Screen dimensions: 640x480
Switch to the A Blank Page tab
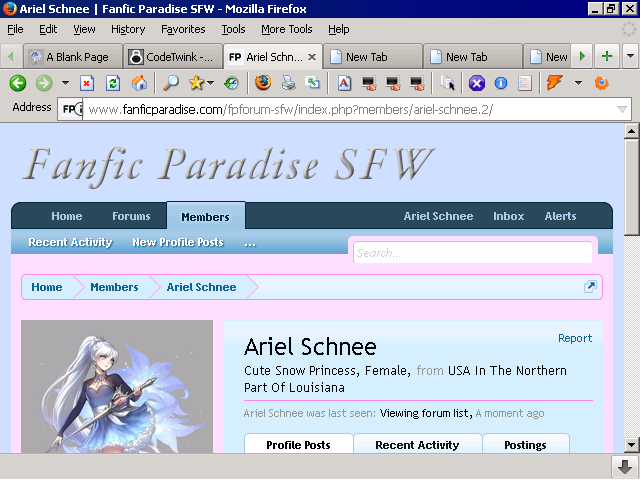coord(73,57)
